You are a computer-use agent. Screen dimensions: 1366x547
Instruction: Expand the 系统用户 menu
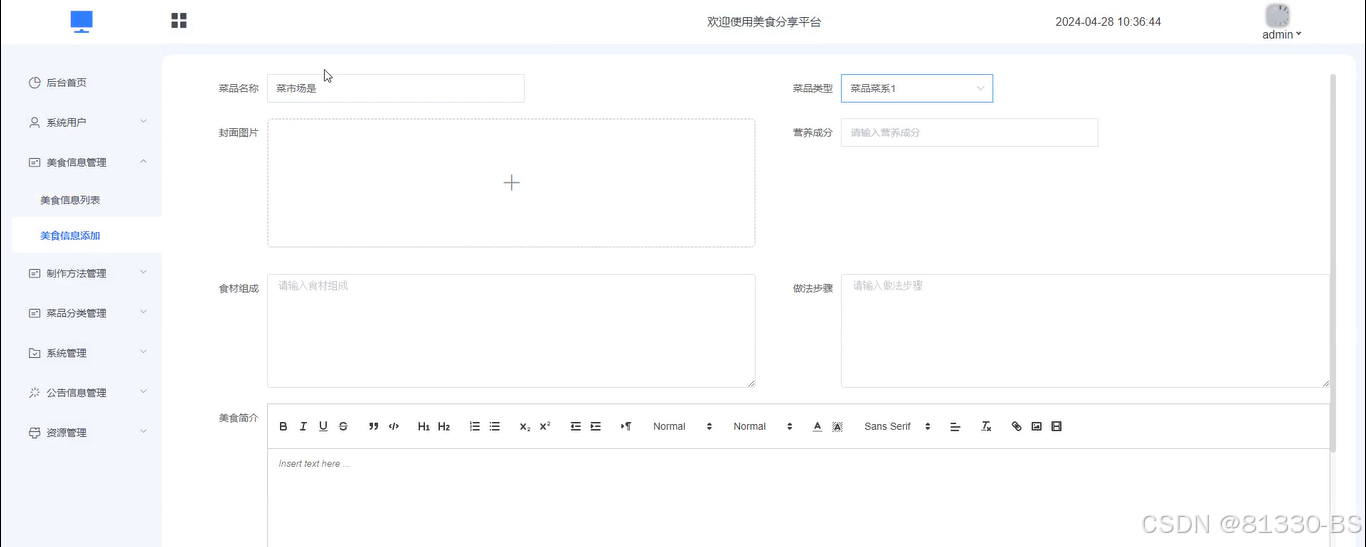(88, 122)
